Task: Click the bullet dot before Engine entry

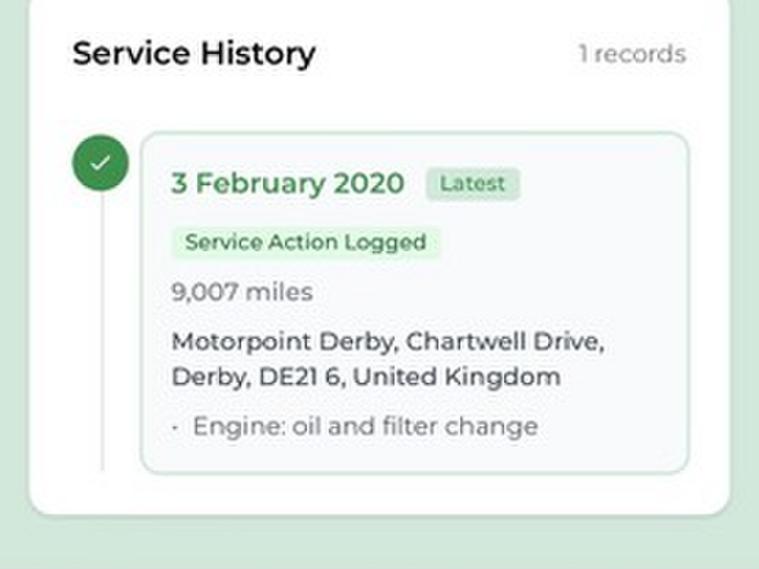Action: click(x=176, y=428)
